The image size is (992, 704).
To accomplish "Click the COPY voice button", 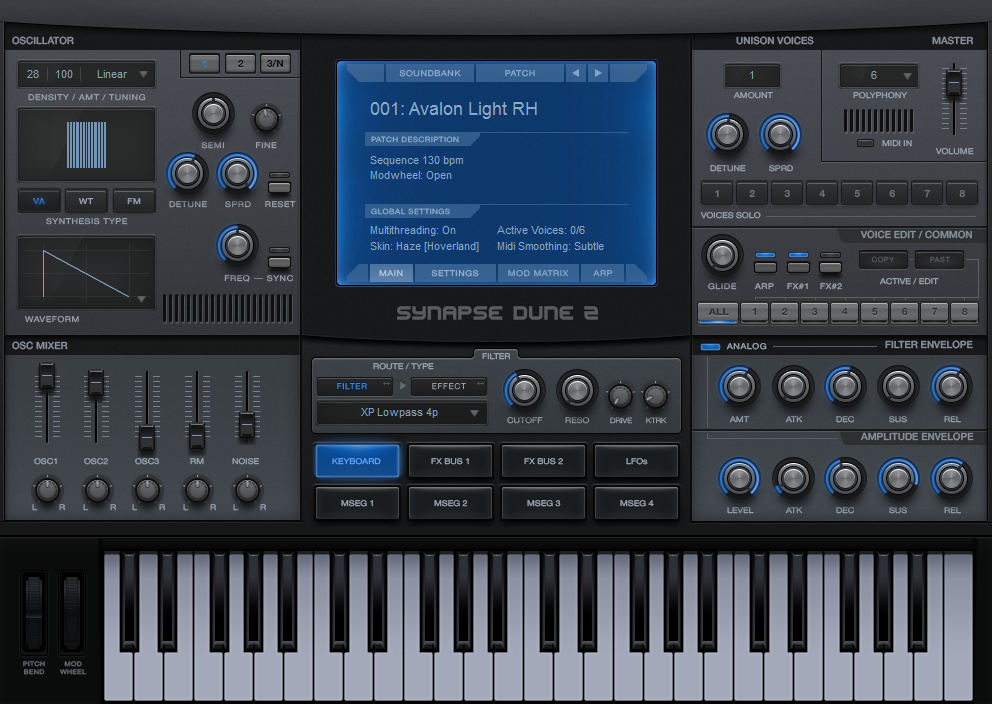I will pyautogui.click(x=883, y=259).
